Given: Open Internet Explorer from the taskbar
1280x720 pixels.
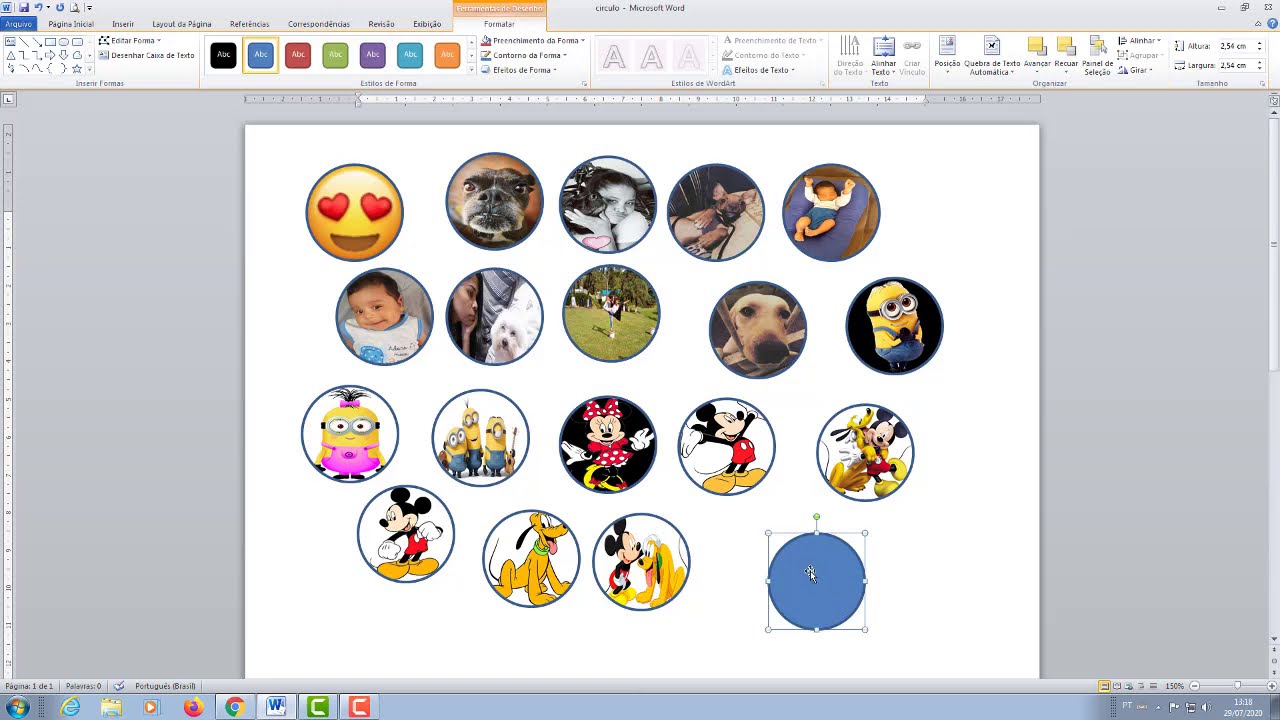Looking at the screenshot, I should point(70,708).
